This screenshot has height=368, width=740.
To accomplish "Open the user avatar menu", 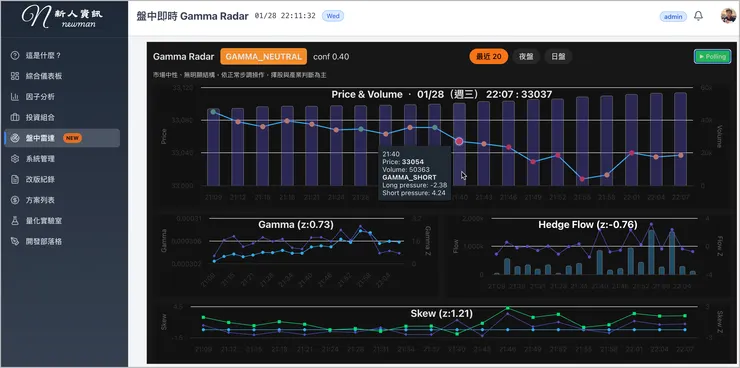I will (728, 16).
